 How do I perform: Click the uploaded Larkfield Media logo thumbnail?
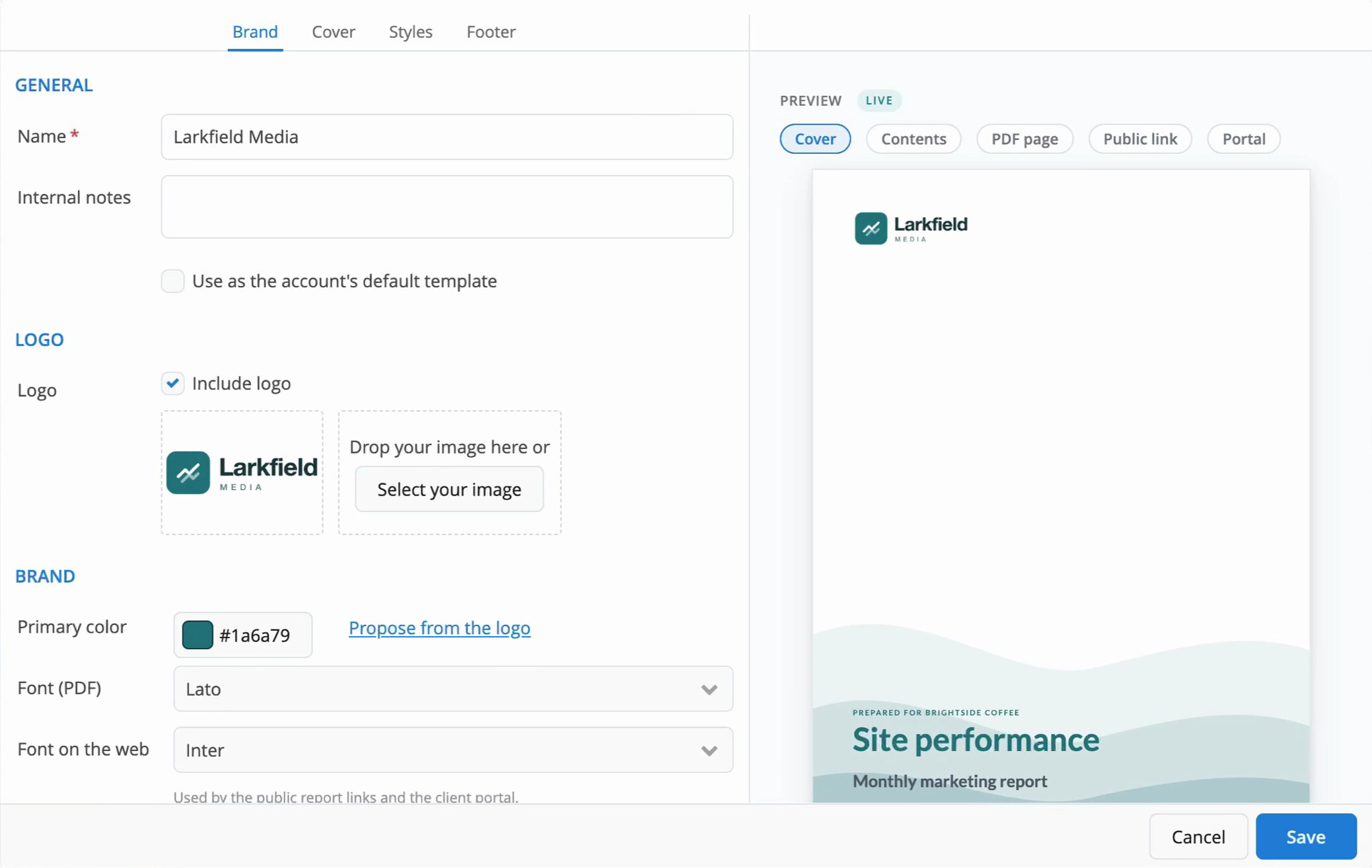click(242, 472)
